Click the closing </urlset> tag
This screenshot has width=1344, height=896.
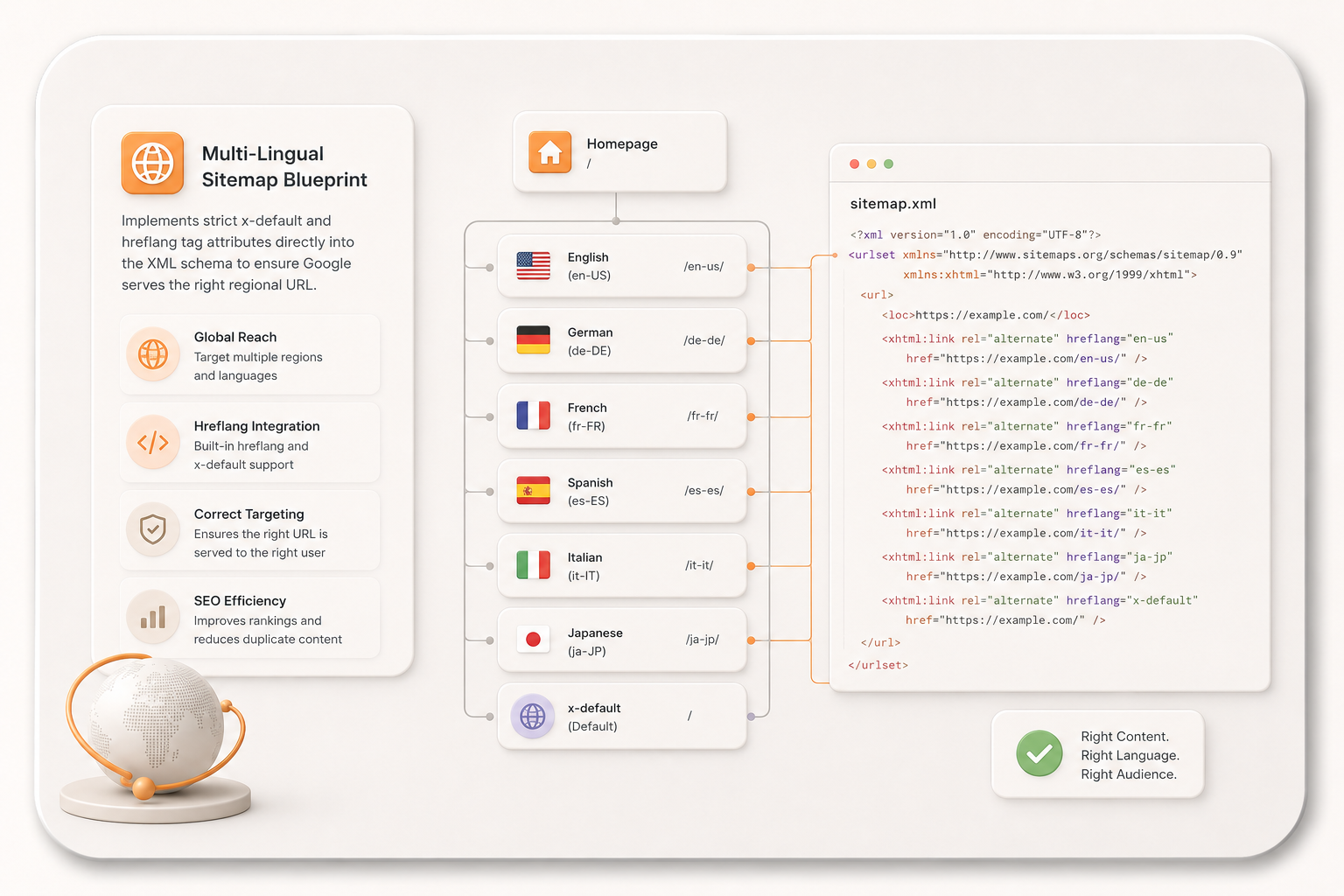(x=878, y=665)
